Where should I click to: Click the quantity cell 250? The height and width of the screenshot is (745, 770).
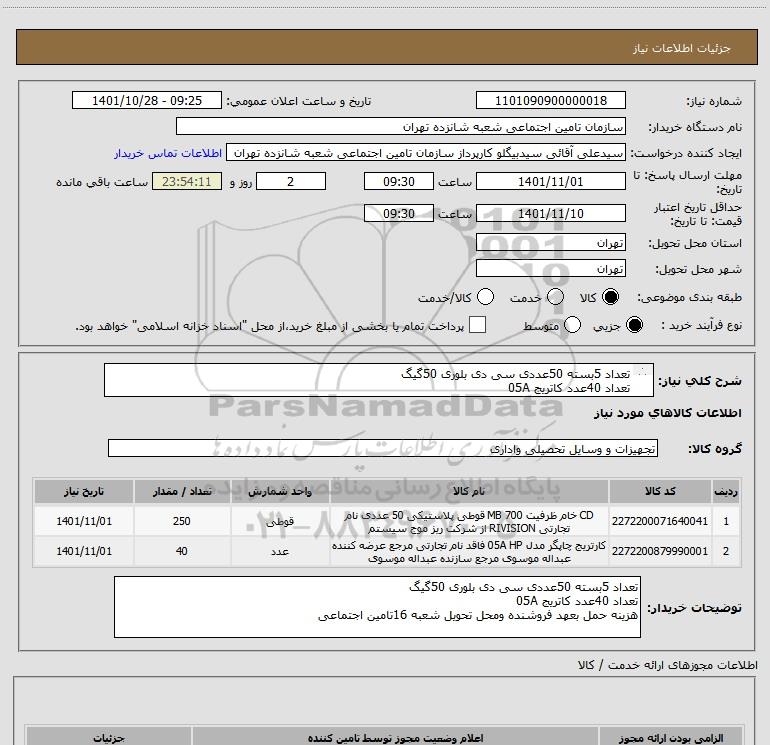click(x=182, y=521)
